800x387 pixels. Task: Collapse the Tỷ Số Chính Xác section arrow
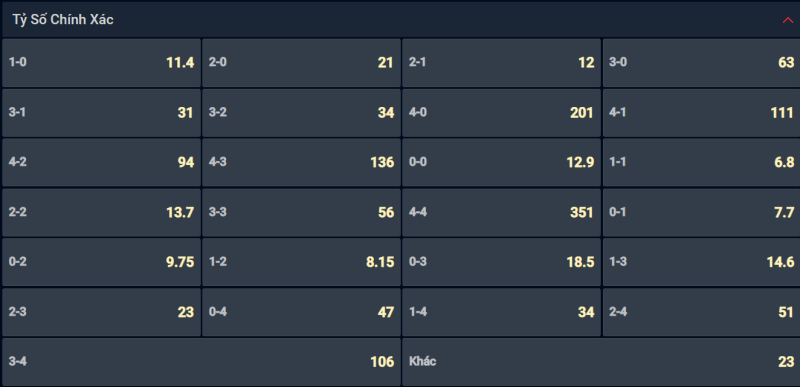[787, 20]
